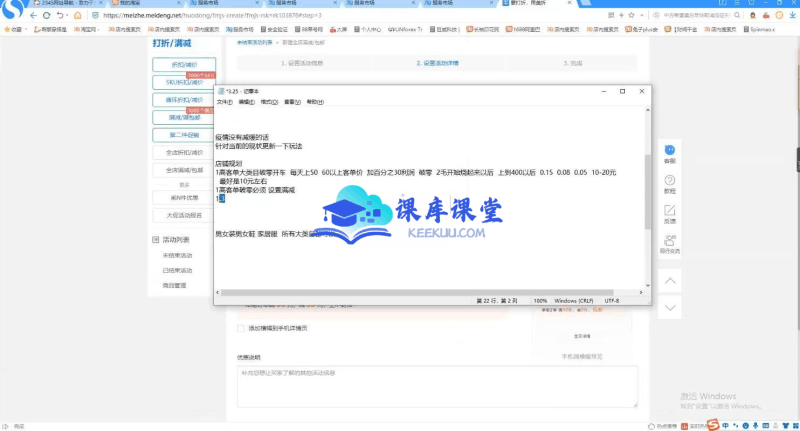Open the 教程 tutorial question icon
800x431 pixels.
[670, 184]
